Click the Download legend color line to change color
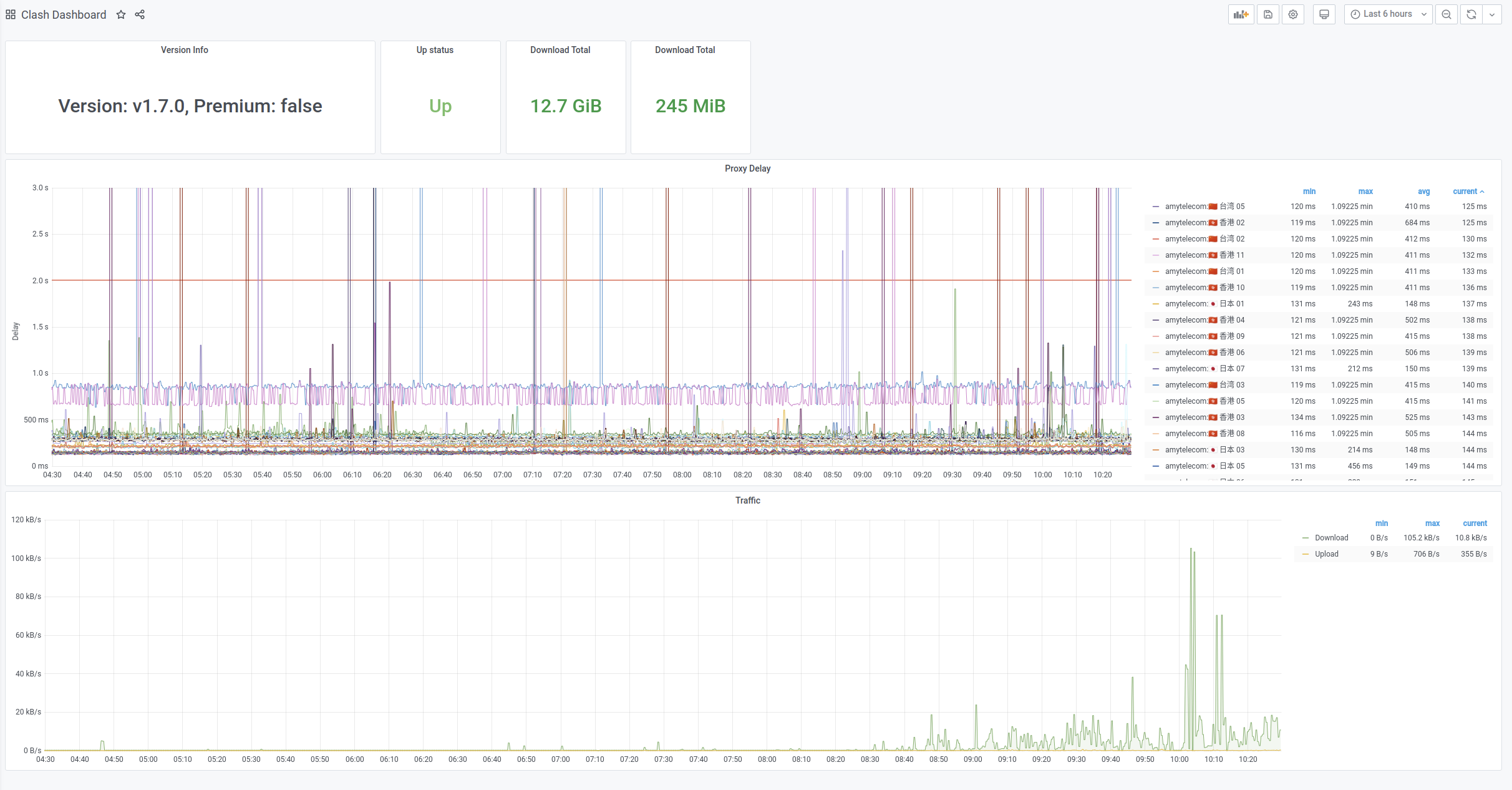The width and height of the screenshot is (1512, 790). (1306, 537)
